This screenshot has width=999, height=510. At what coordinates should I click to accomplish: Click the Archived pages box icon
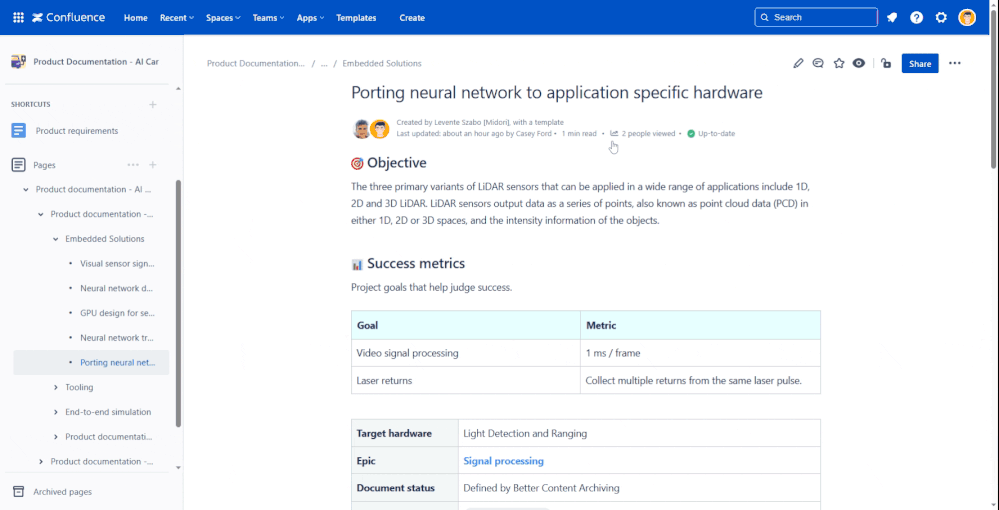coord(18,492)
